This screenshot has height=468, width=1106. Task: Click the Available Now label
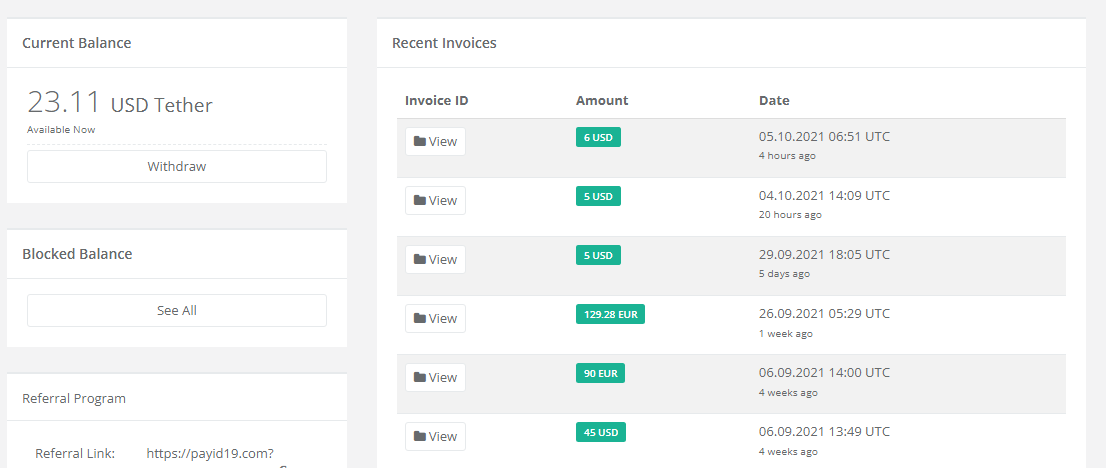click(61, 130)
